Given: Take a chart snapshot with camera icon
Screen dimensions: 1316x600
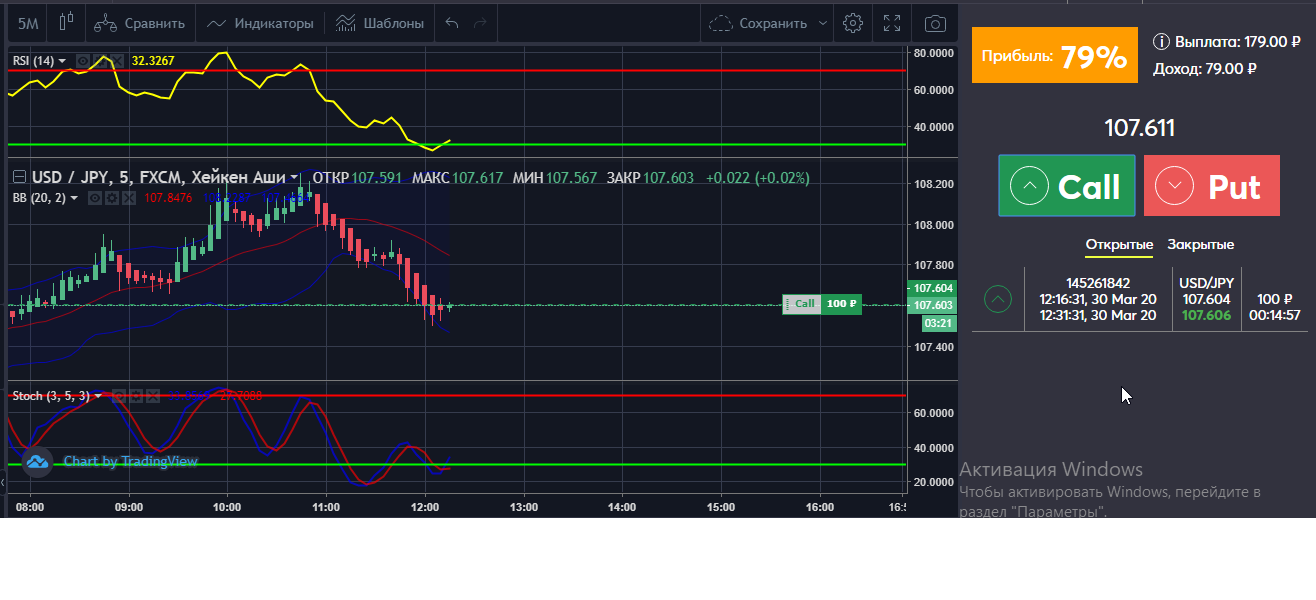Looking at the screenshot, I should pos(935,23).
